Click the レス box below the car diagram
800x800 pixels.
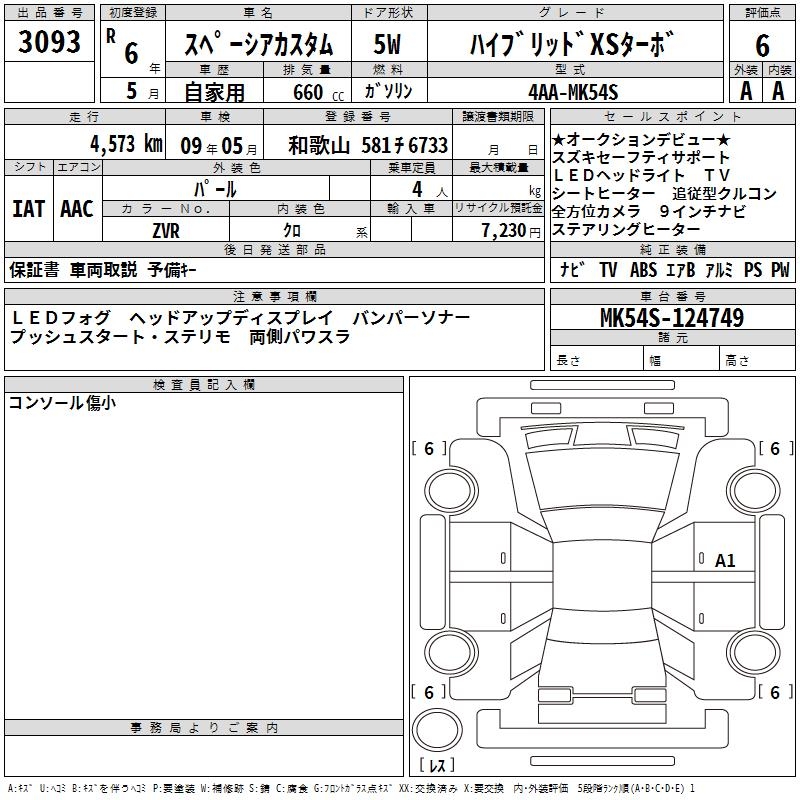(x=435, y=767)
